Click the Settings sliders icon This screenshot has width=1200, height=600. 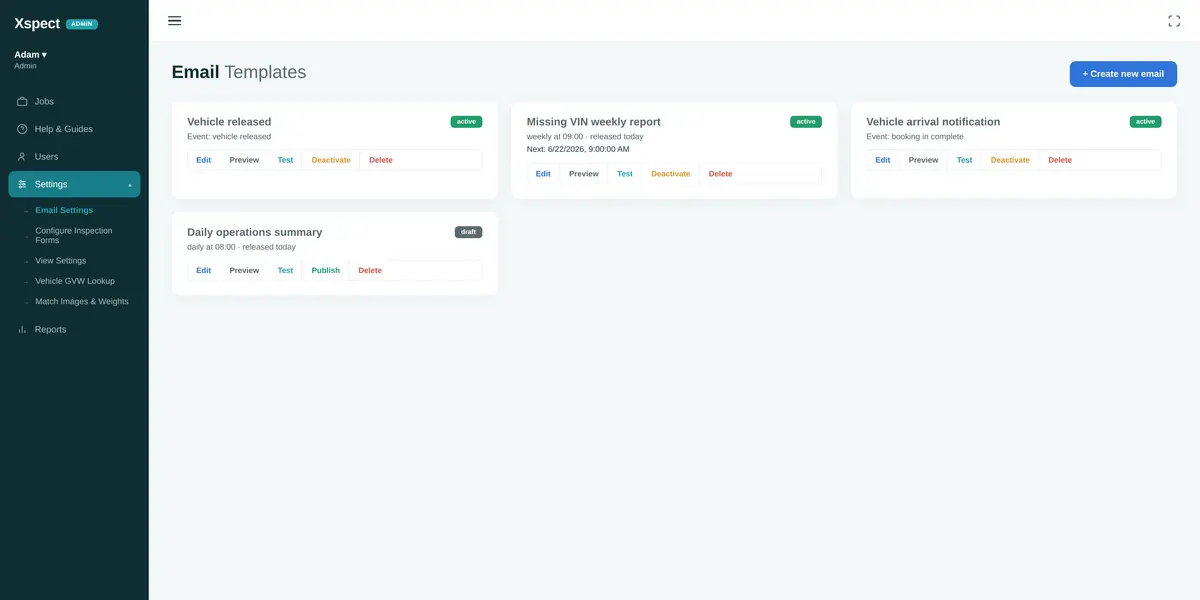pos(22,184)
